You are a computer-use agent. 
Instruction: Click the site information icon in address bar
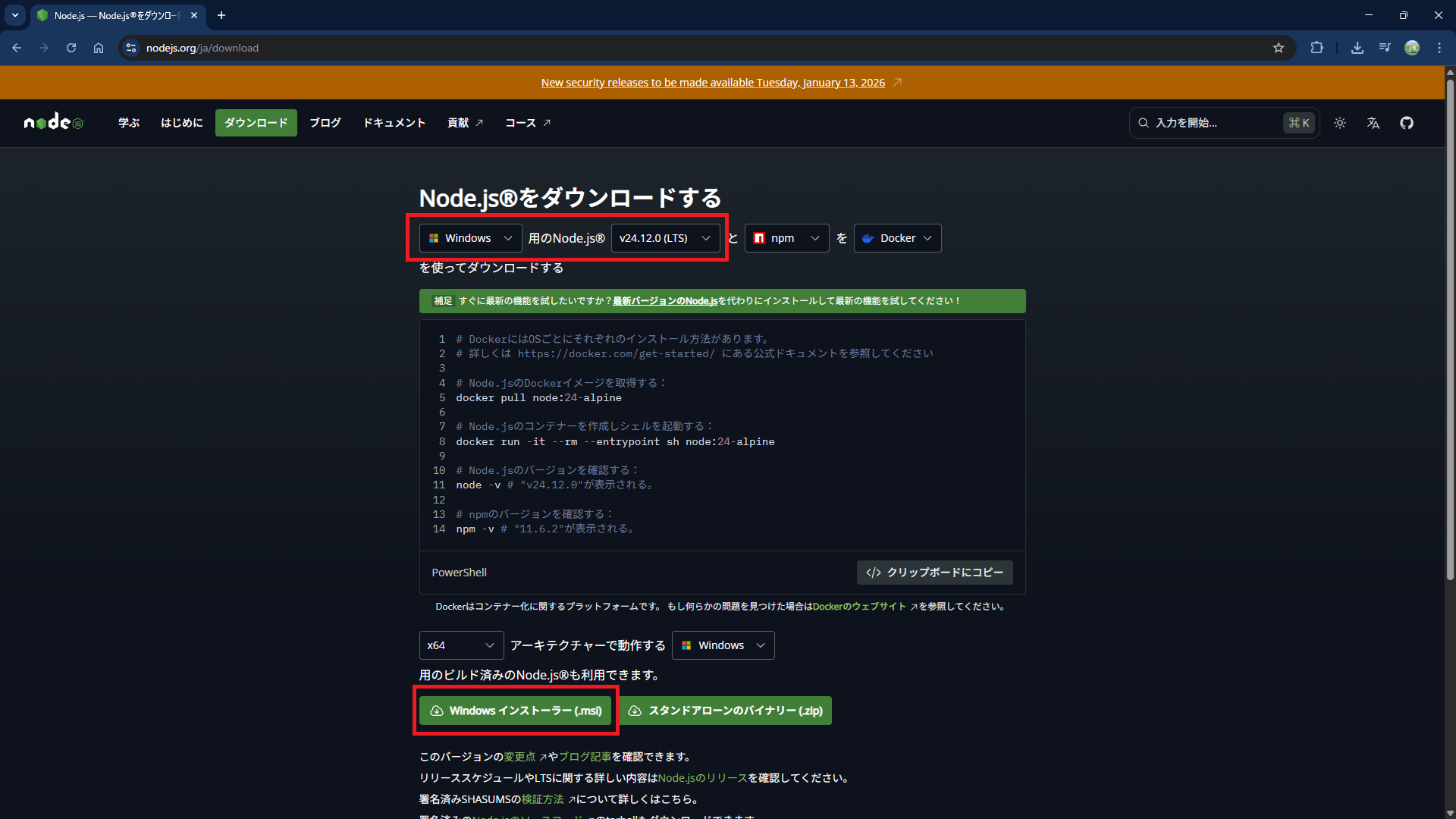pos(130,47)
